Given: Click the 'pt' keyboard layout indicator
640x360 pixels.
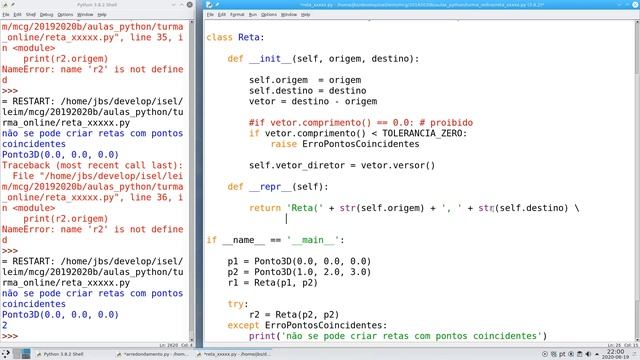Looking at the screenshot, I should pyautogui.click(x=562, y=354).
